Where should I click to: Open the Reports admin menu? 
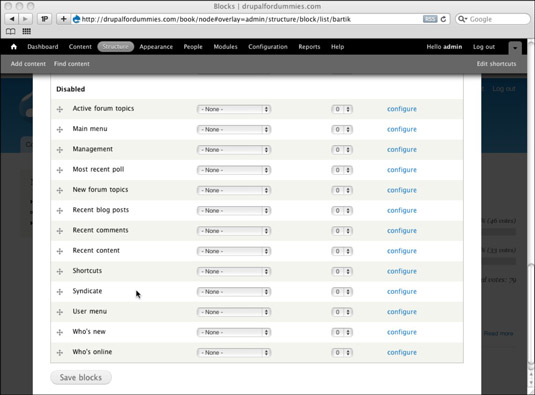[x=309, y=47]
